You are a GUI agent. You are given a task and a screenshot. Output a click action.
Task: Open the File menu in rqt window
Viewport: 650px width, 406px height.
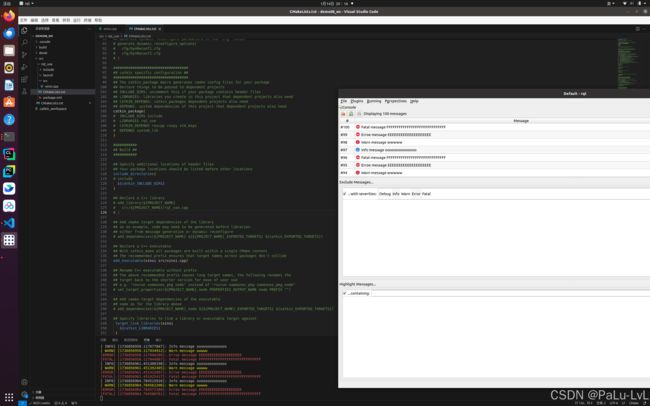click(344, 101)
